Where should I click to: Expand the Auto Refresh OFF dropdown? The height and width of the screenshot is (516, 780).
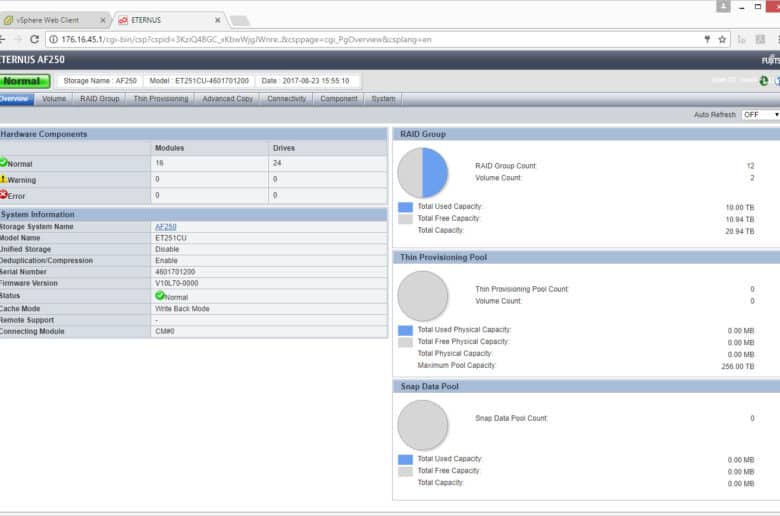pos(761,115)
